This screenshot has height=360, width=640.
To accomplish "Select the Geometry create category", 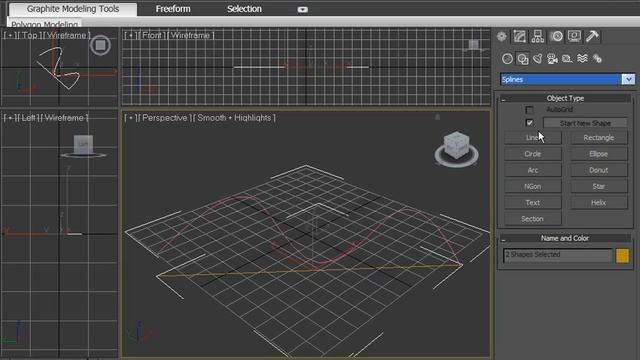I will pos(507,59).
